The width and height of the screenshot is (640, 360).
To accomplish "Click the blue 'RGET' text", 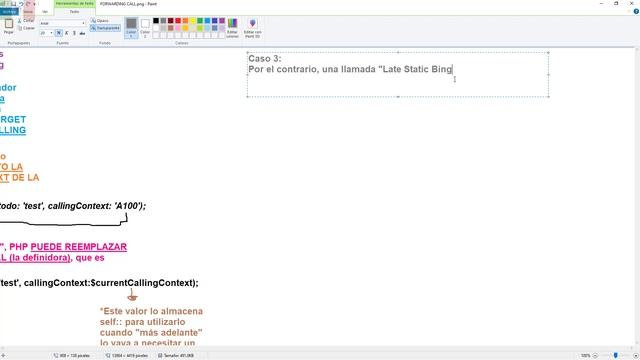I will click(13, 120).
